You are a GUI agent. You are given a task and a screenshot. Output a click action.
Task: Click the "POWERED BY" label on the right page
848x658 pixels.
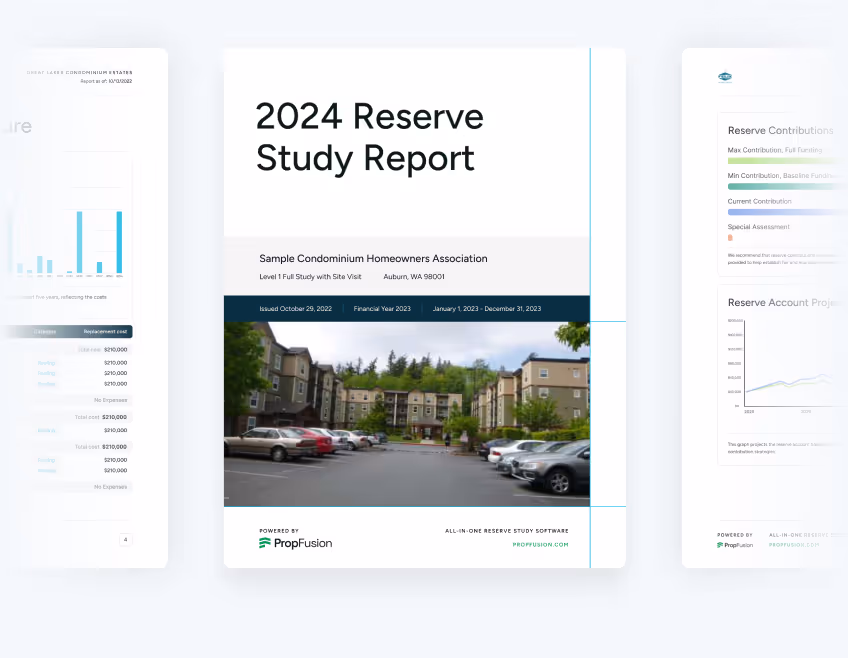click(x=734, y=535)
